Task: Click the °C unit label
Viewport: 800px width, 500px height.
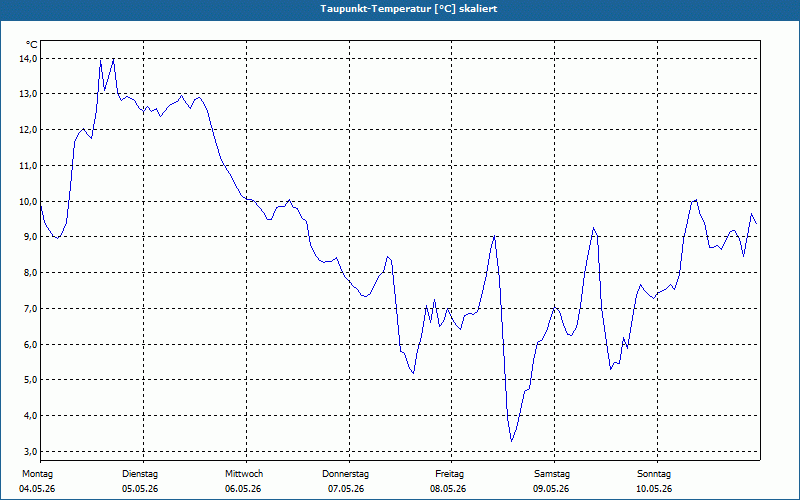Action: 32,45
